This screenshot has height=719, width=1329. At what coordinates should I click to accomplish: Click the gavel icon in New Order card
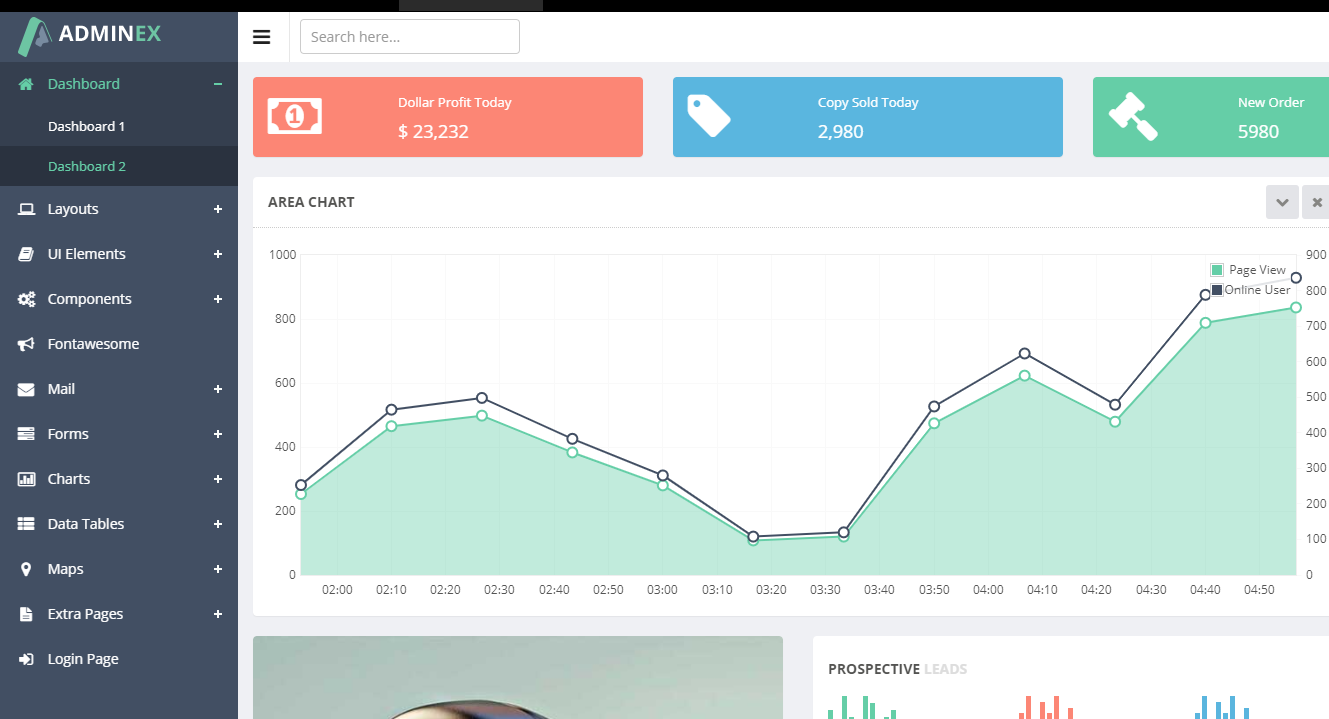[1133, 116]
